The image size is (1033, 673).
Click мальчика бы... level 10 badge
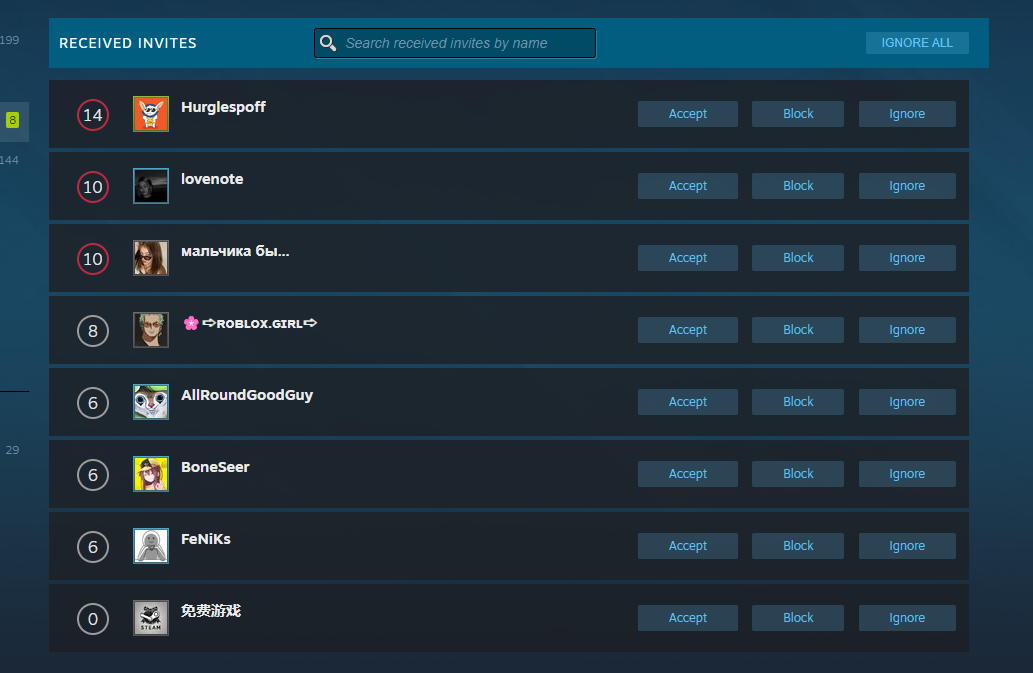coord(93,259)
